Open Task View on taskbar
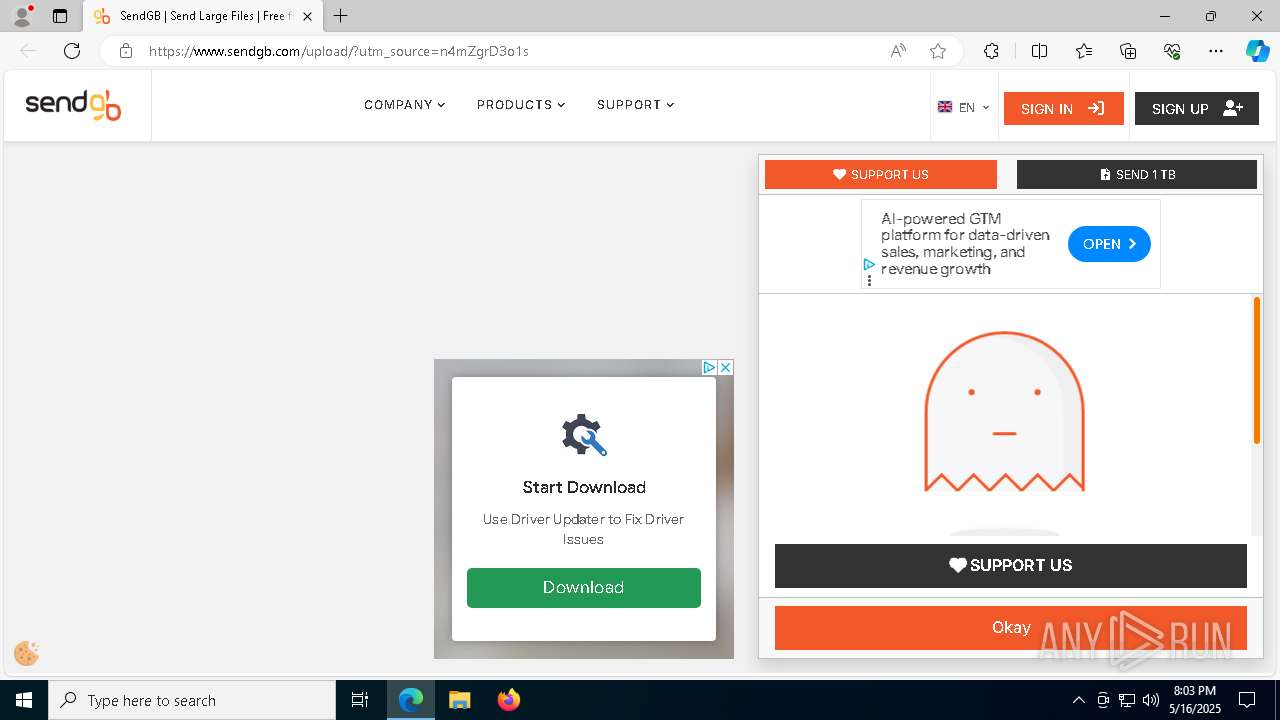 (x=360, y=700)
